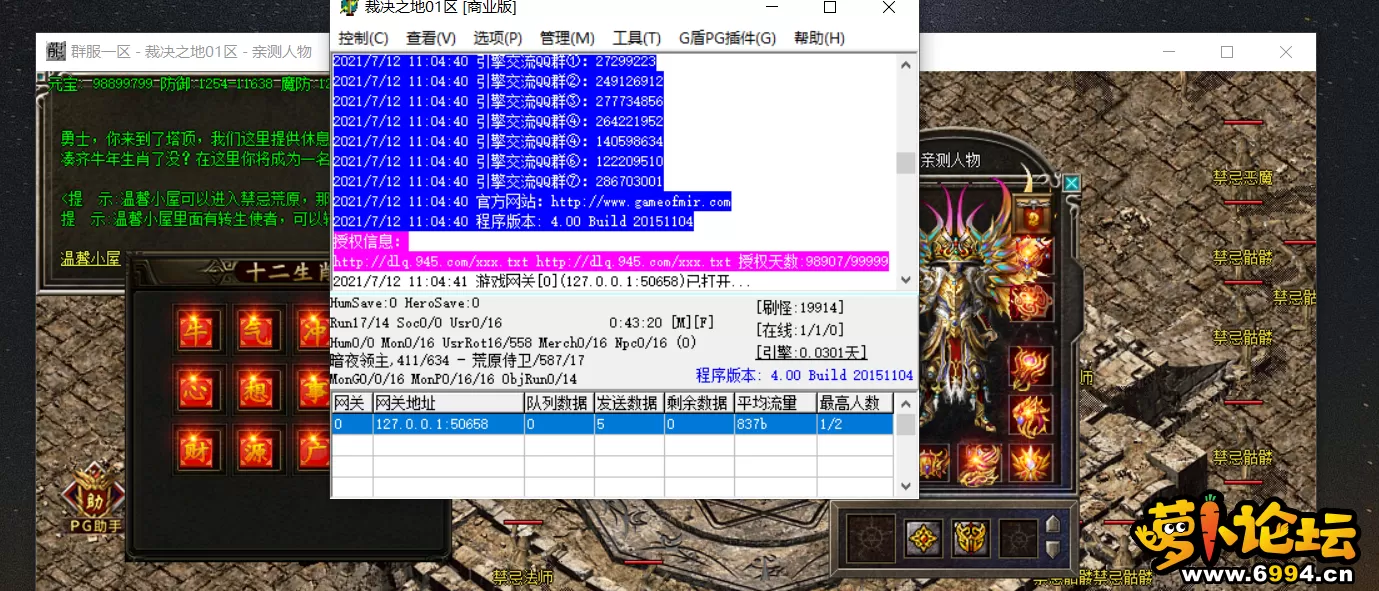Click the 最高人数 column header
This screenshot has width=1379, height=591.
click(855, 403)
